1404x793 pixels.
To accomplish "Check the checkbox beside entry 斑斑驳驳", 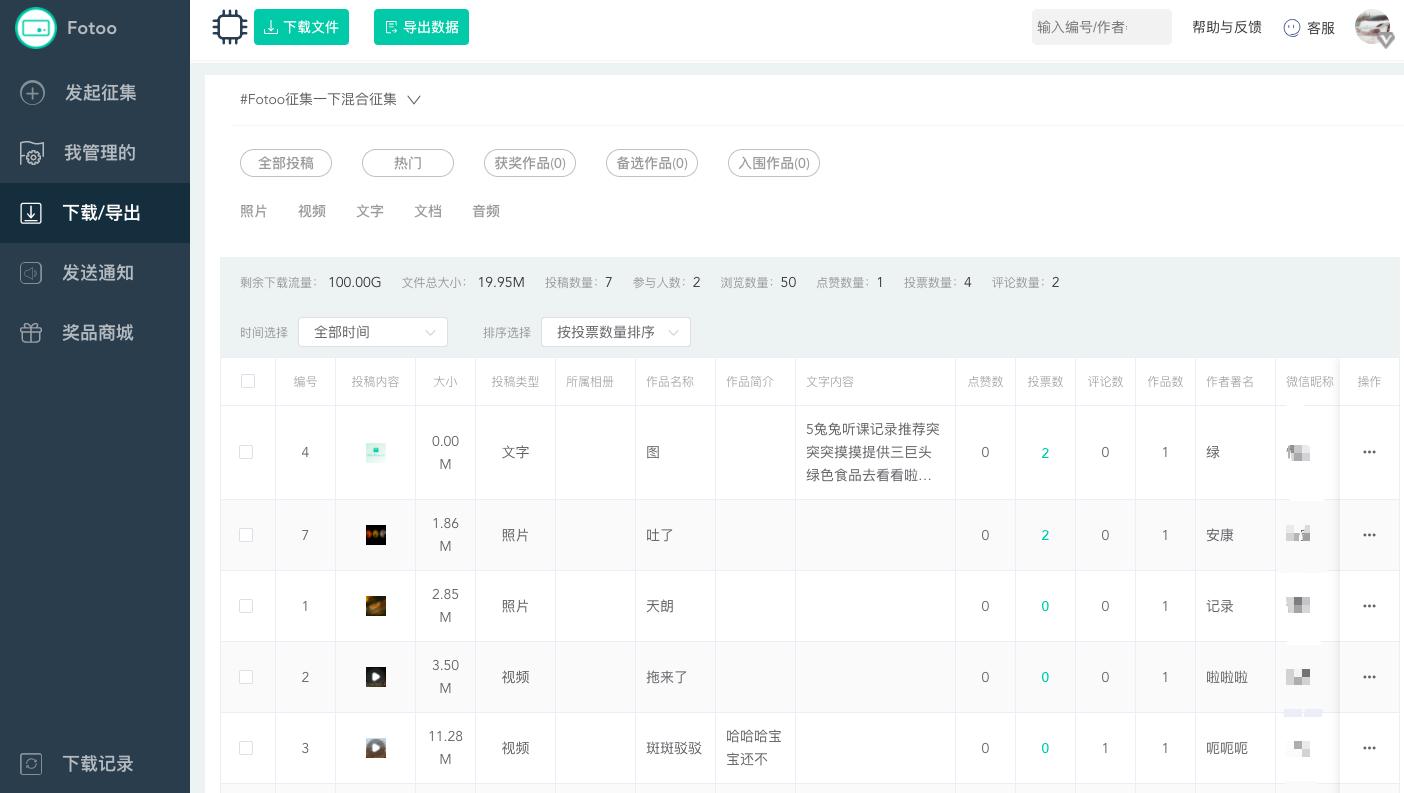I will click(246, 748).
